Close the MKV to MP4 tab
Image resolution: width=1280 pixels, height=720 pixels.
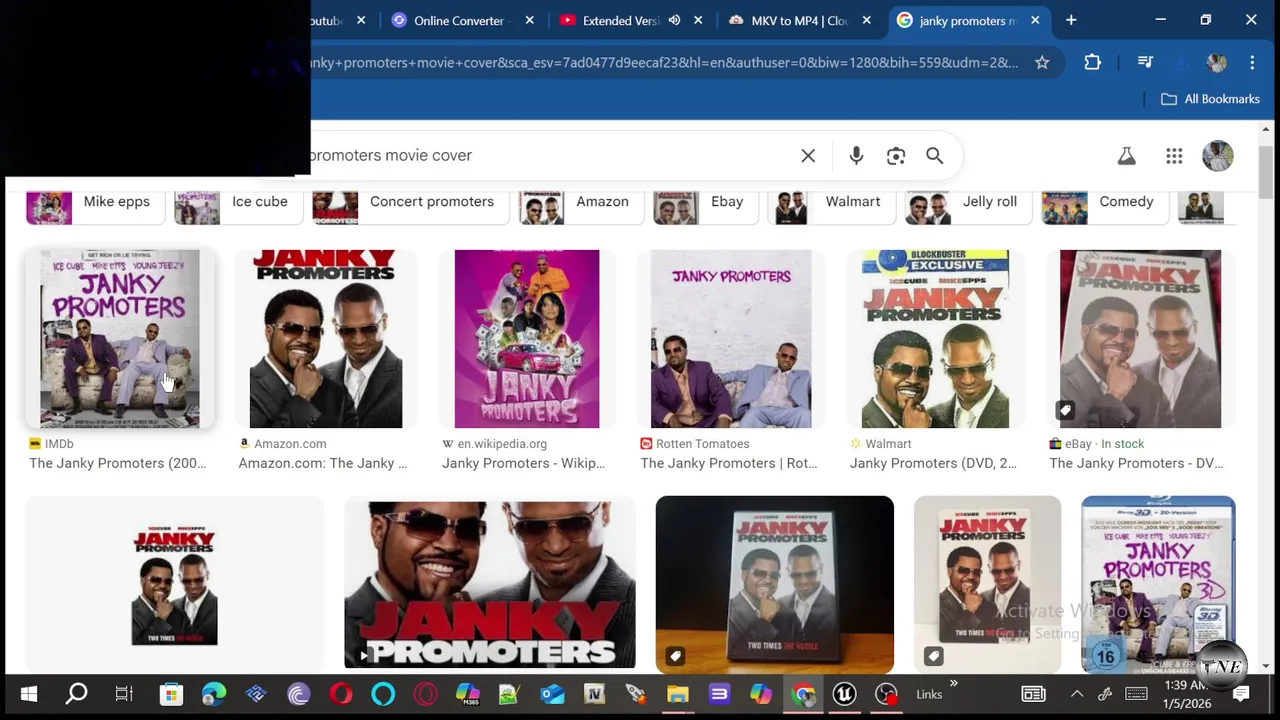867,20
